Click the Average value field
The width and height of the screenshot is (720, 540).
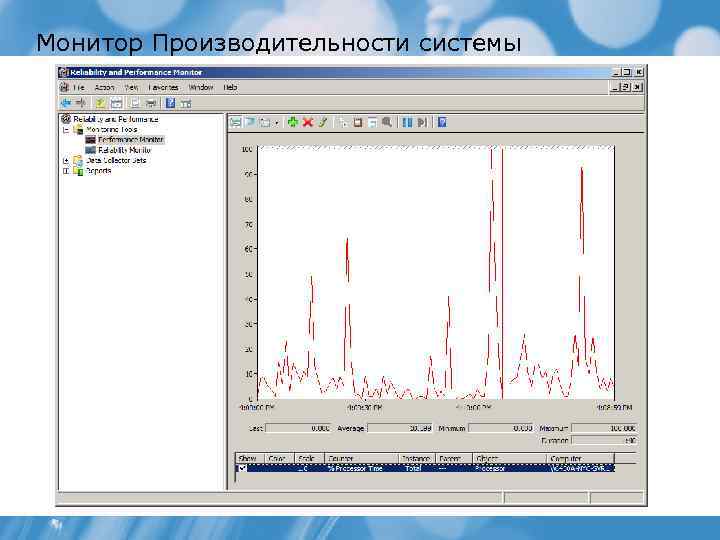400,428
